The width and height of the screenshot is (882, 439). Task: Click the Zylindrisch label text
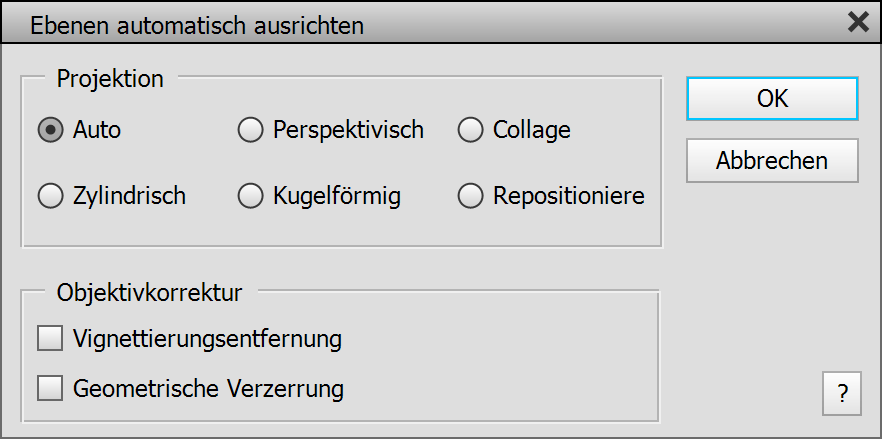[x=130, y=197]
